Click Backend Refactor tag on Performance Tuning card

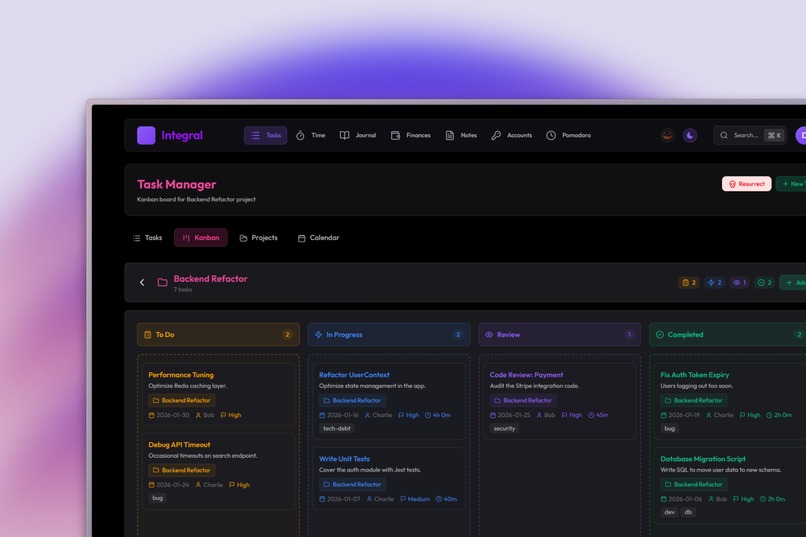[182, 400]
